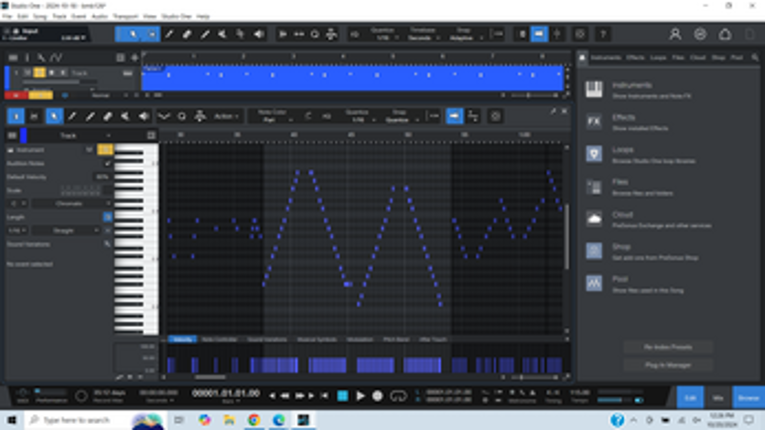The width and height of the screenshot is (765, 430).
Task: Toggle the global yellow Solo button
Action: (x=40, y=95)
